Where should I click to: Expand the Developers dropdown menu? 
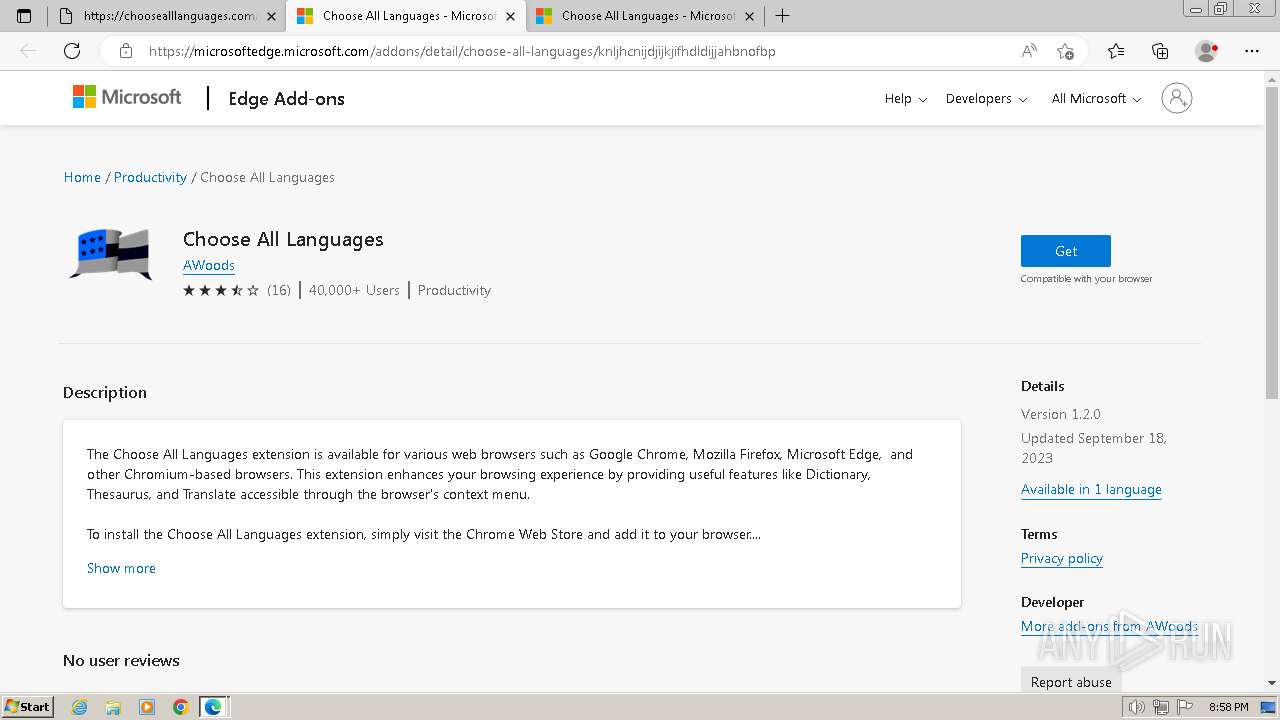click(986, 98)
